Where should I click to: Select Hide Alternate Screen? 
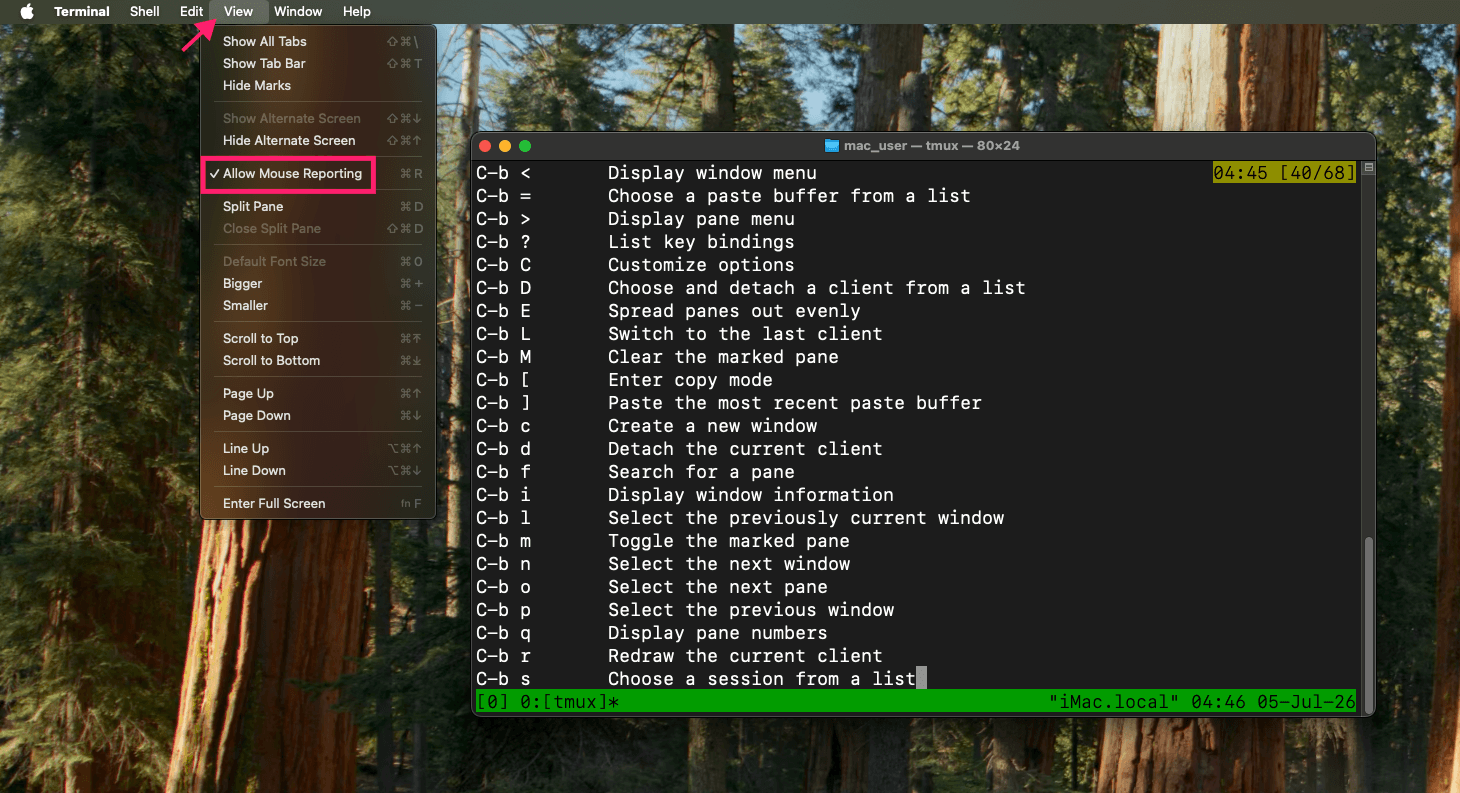[318, 141]
